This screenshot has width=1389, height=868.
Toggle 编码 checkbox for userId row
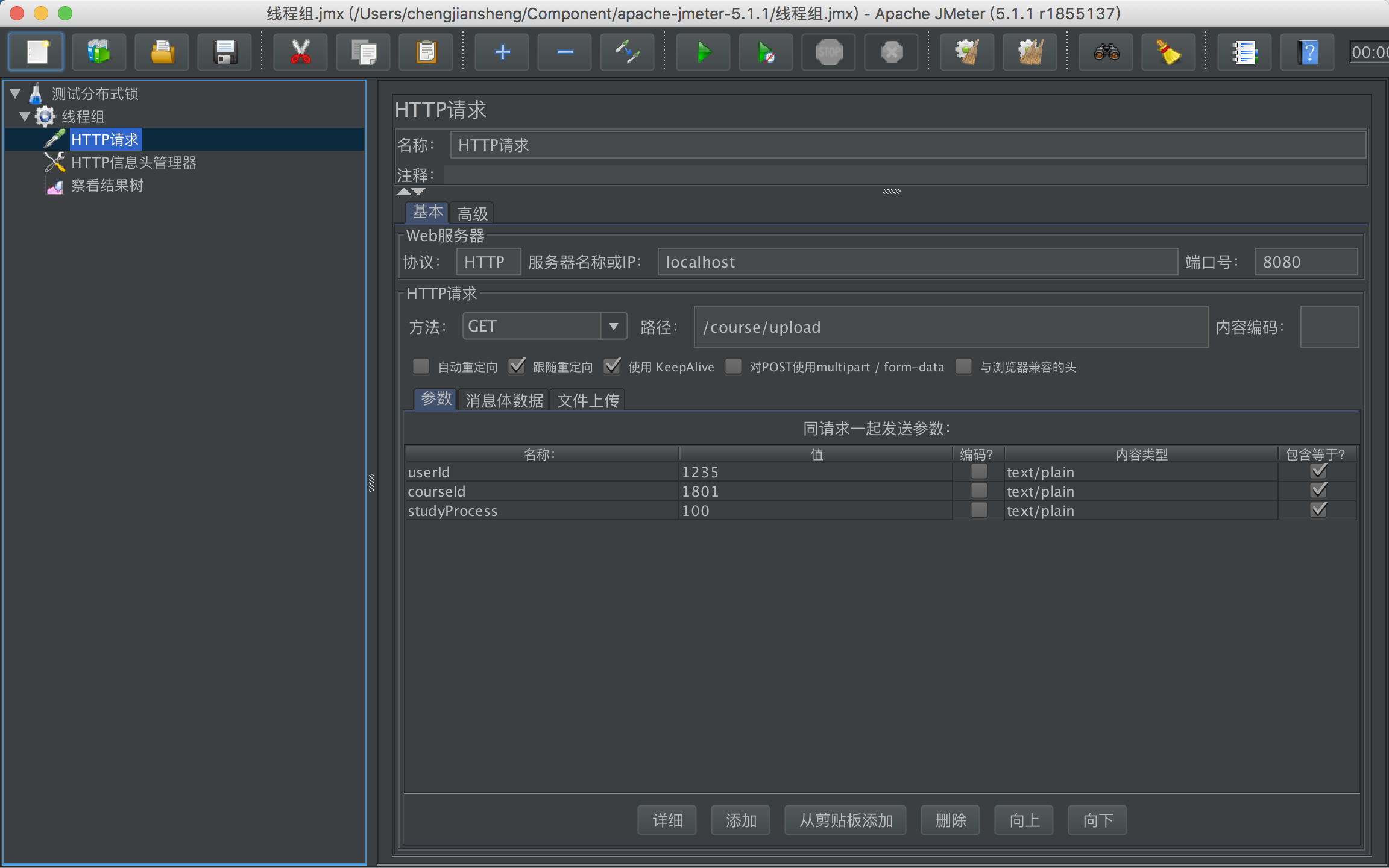(979, 471)
